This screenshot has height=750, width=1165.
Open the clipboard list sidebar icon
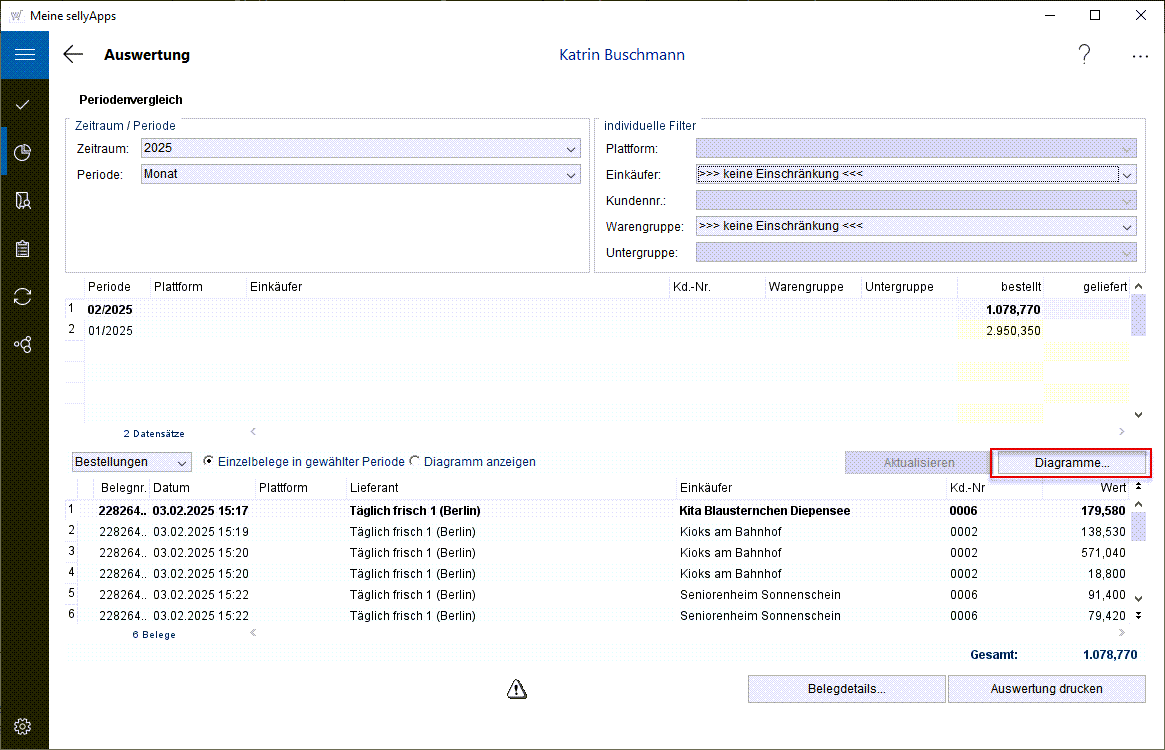(24, 249)
